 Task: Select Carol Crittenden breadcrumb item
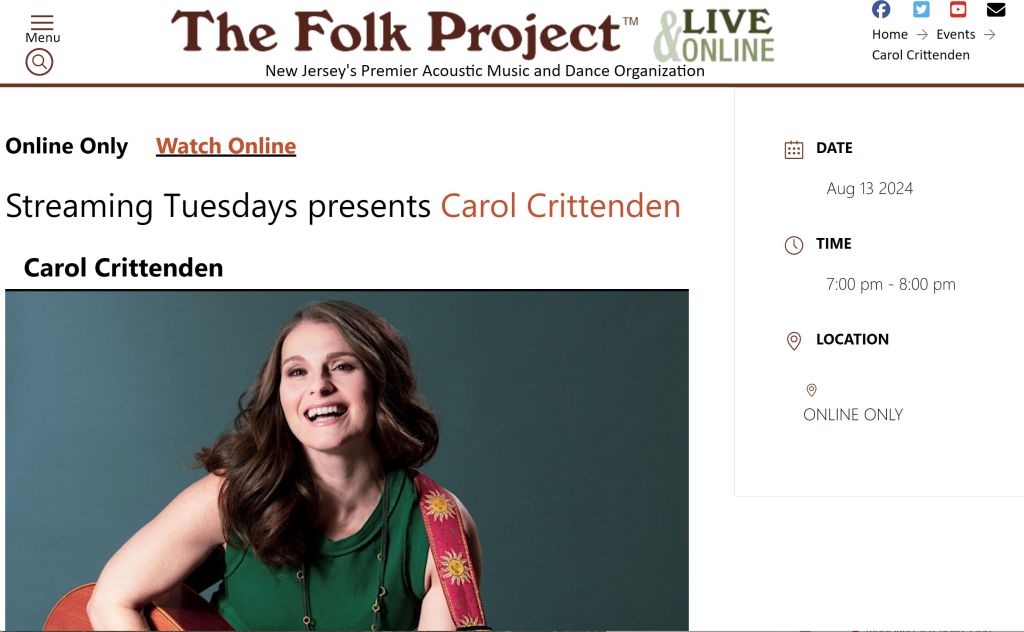tap(920, 55)
